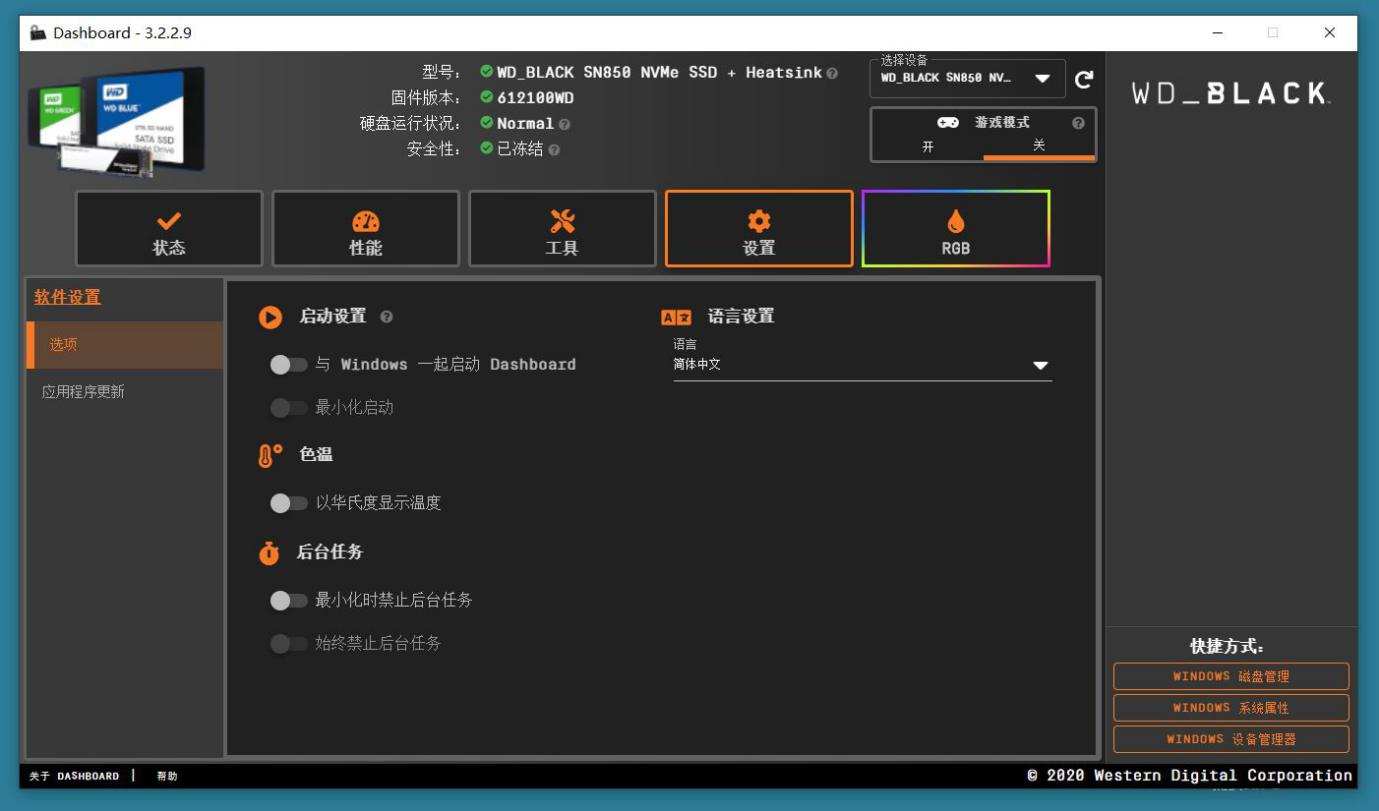Click help icon next to model name
Screen dimensions: 1379x811
833,73
